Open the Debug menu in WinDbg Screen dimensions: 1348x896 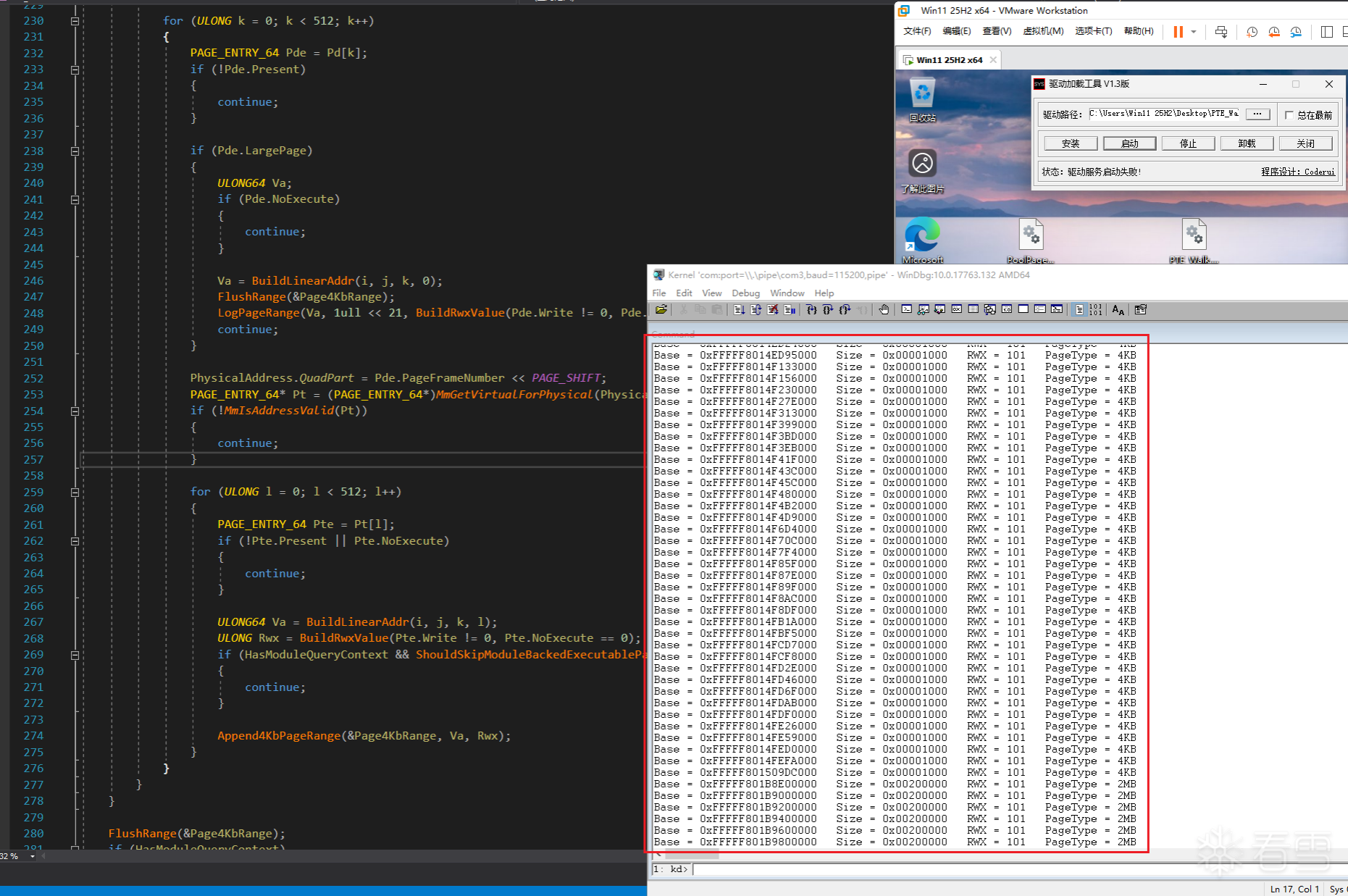pos(745,293)
